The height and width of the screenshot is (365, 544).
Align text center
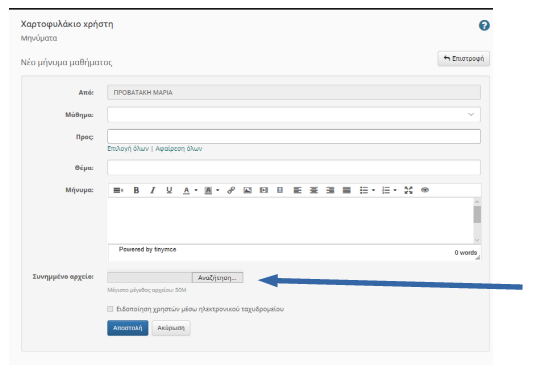[x=314, y=190]
